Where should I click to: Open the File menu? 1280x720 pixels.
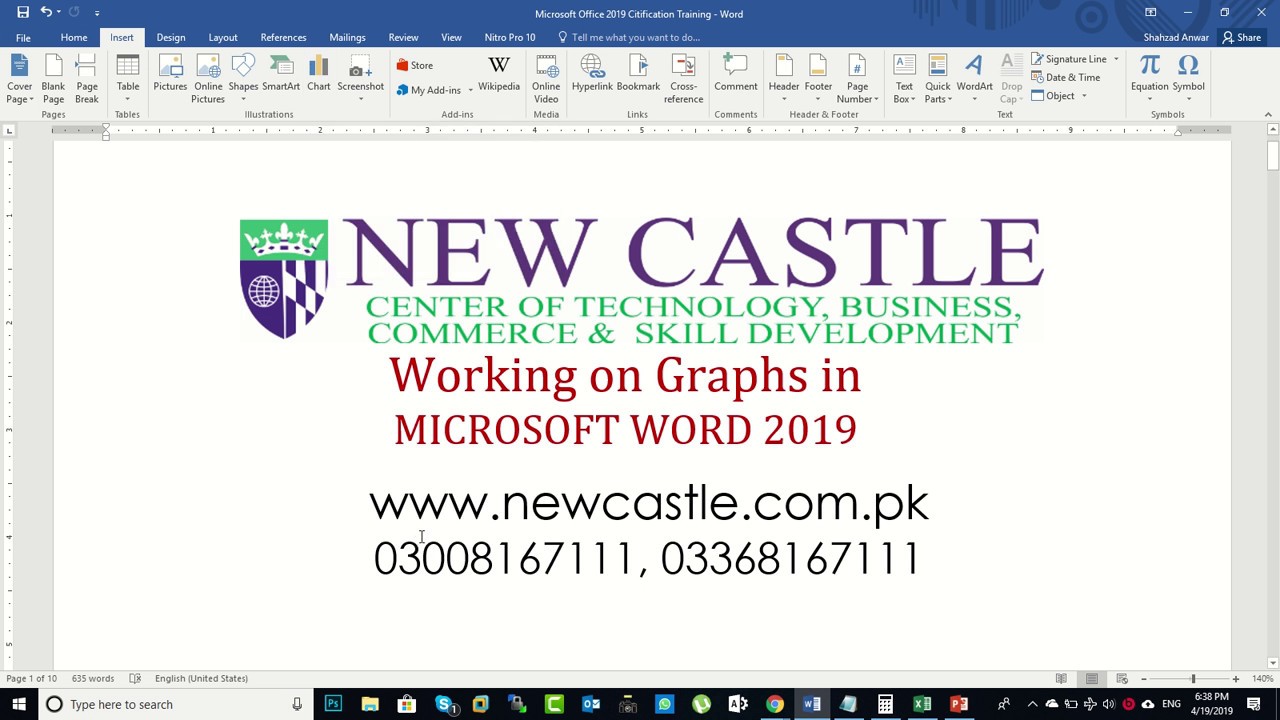[23, 38]
